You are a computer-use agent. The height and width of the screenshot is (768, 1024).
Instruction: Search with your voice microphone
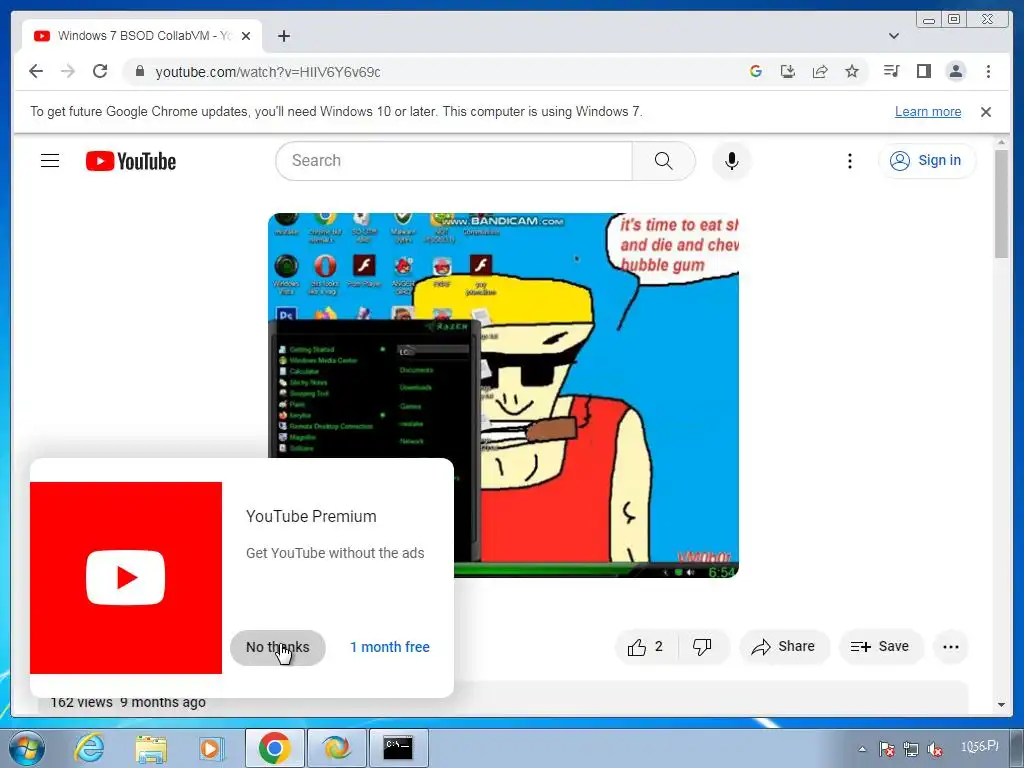pos(731,161)
